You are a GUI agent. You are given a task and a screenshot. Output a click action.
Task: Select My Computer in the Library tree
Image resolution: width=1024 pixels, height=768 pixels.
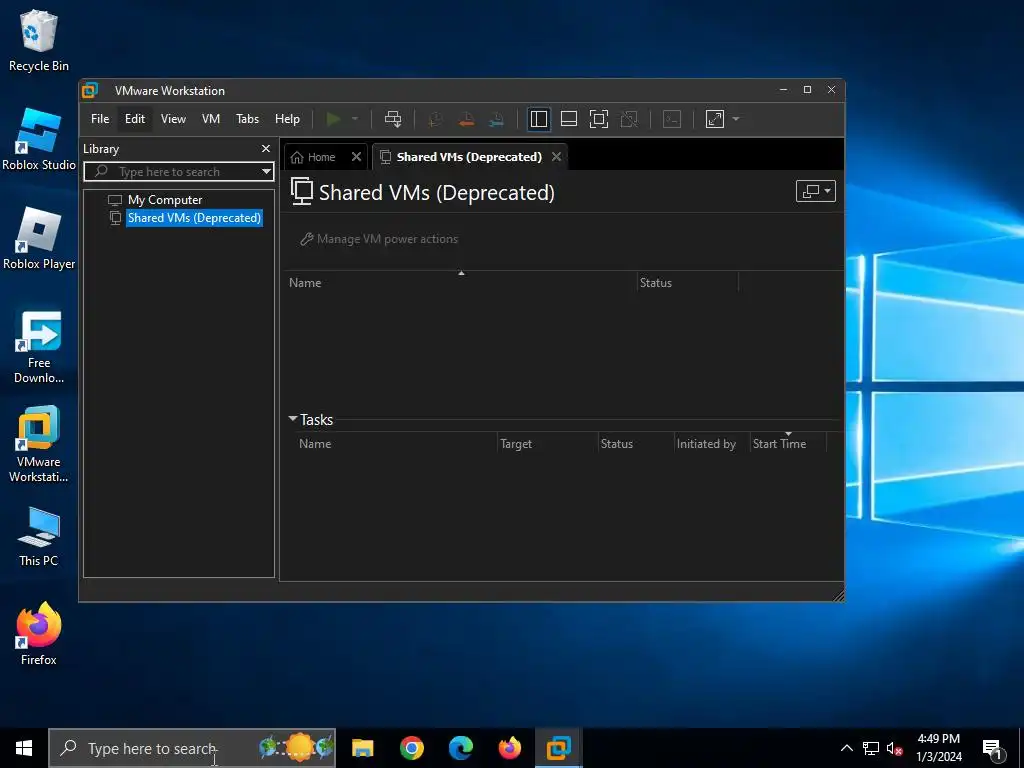click(x=165, y=200)
